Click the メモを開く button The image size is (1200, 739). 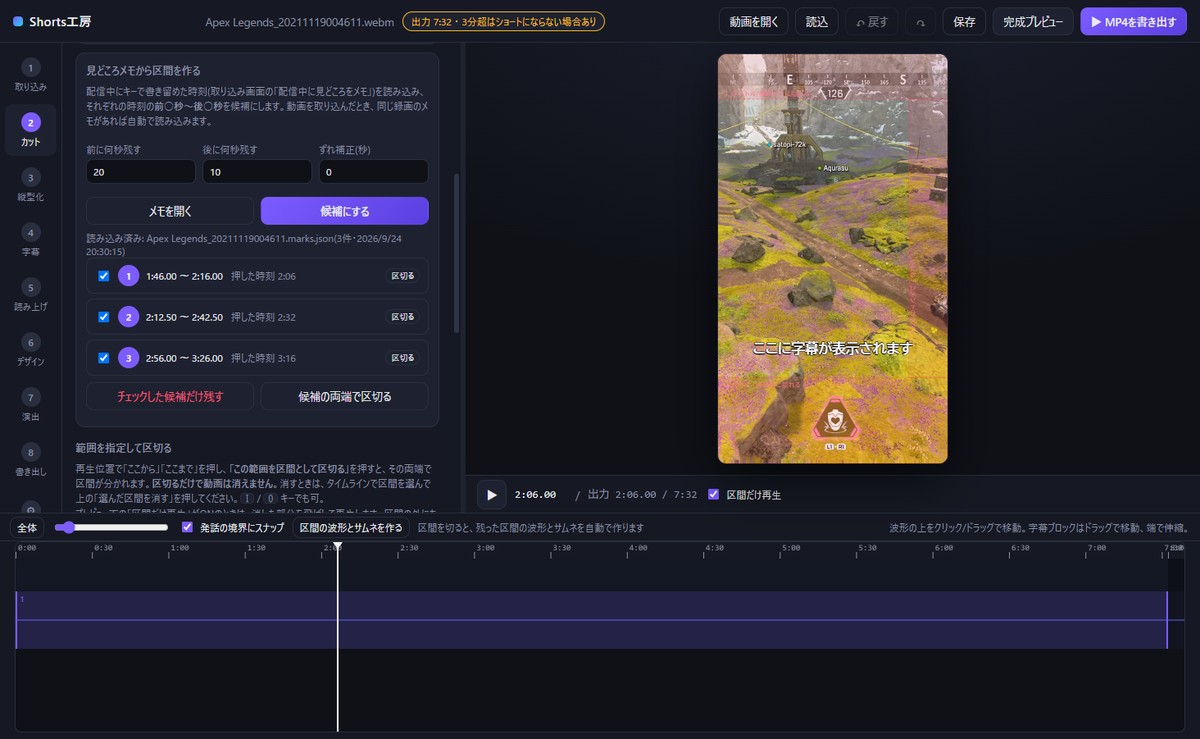point(170,211)
